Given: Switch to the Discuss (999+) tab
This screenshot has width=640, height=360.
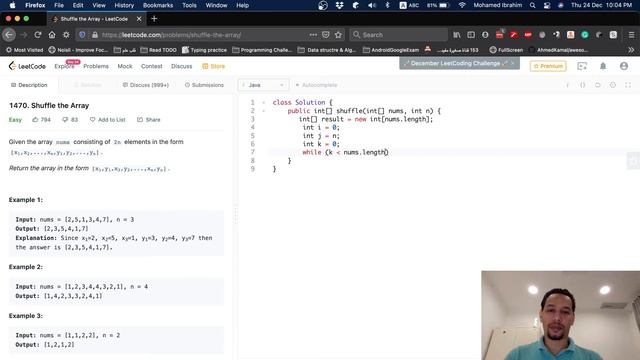Looking at the screenshot, I should [146, 85].
